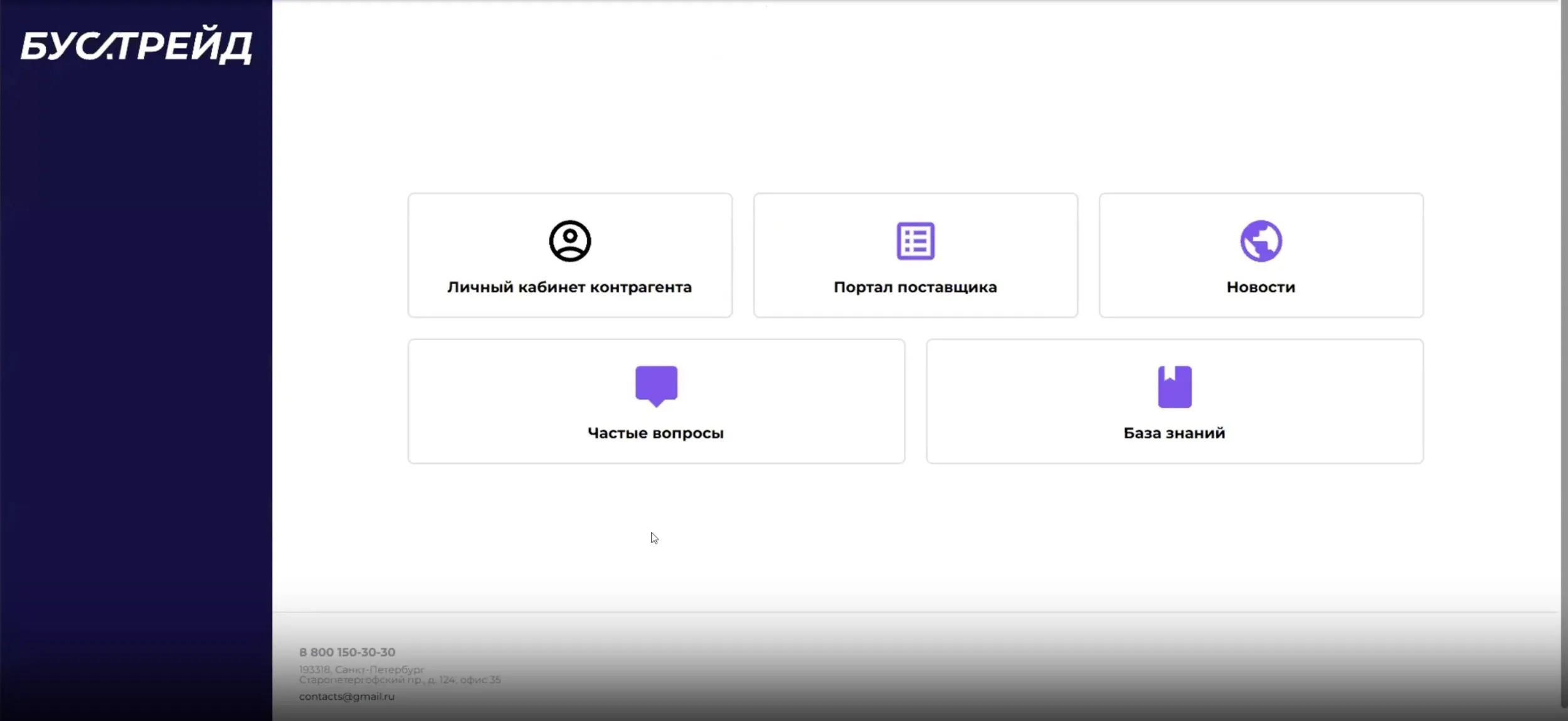The height and width of the screenshot is (721, 1568).
Task: Open the Частые вопросы label
Action: point(655,433)
